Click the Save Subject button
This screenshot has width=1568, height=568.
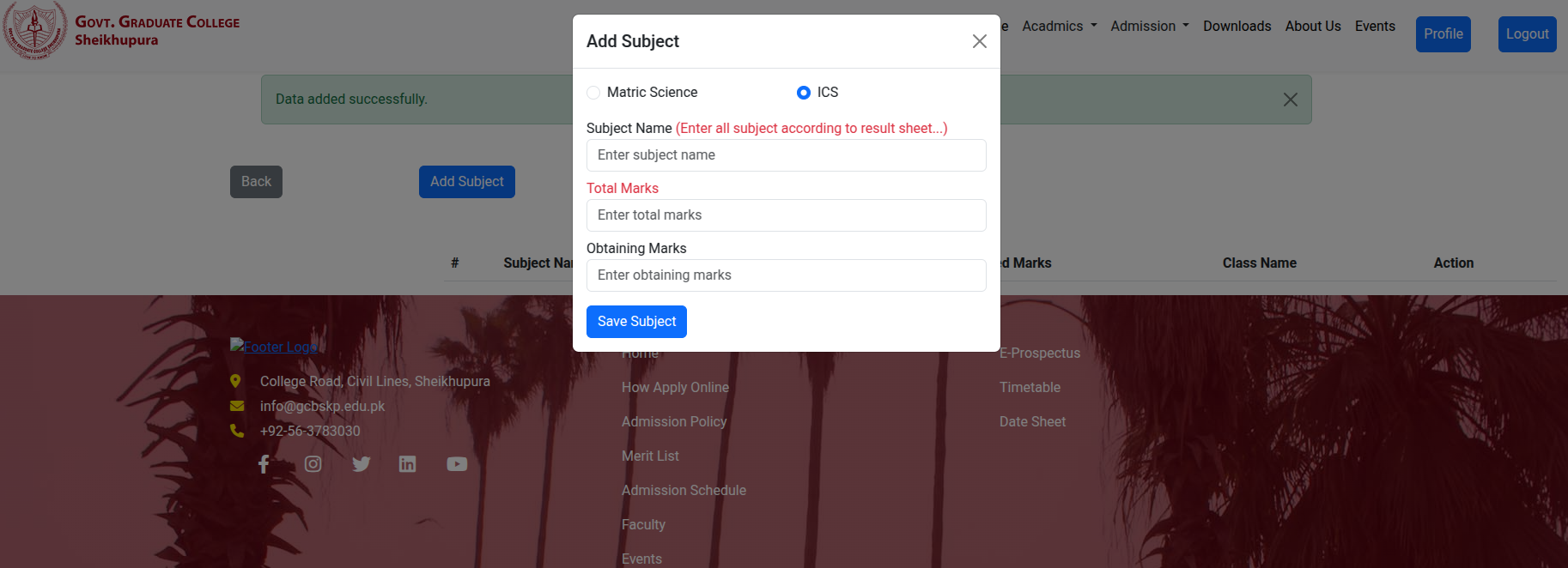[x=636, y=322]
